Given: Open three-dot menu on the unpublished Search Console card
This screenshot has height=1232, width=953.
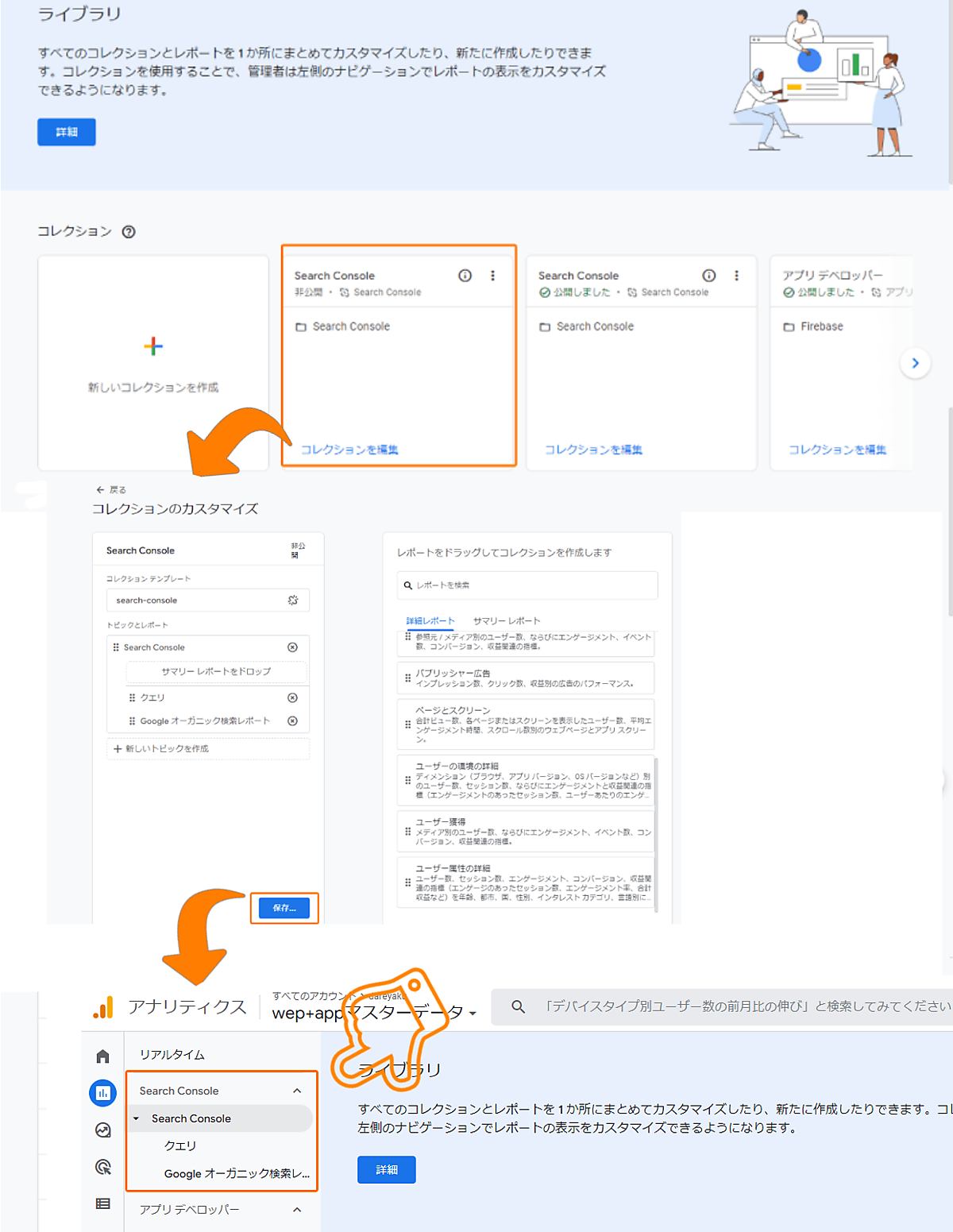Looking at the screenshot, I should pos(493,276).
